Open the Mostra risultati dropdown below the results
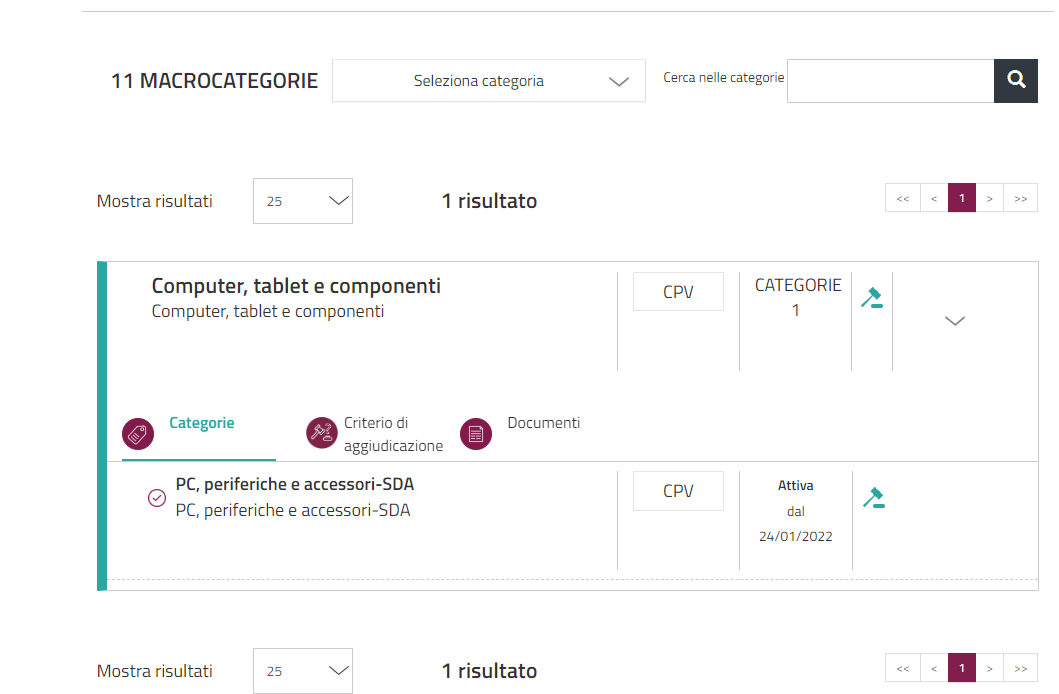This screenshot has height=694, width=1059. (302, 671)
